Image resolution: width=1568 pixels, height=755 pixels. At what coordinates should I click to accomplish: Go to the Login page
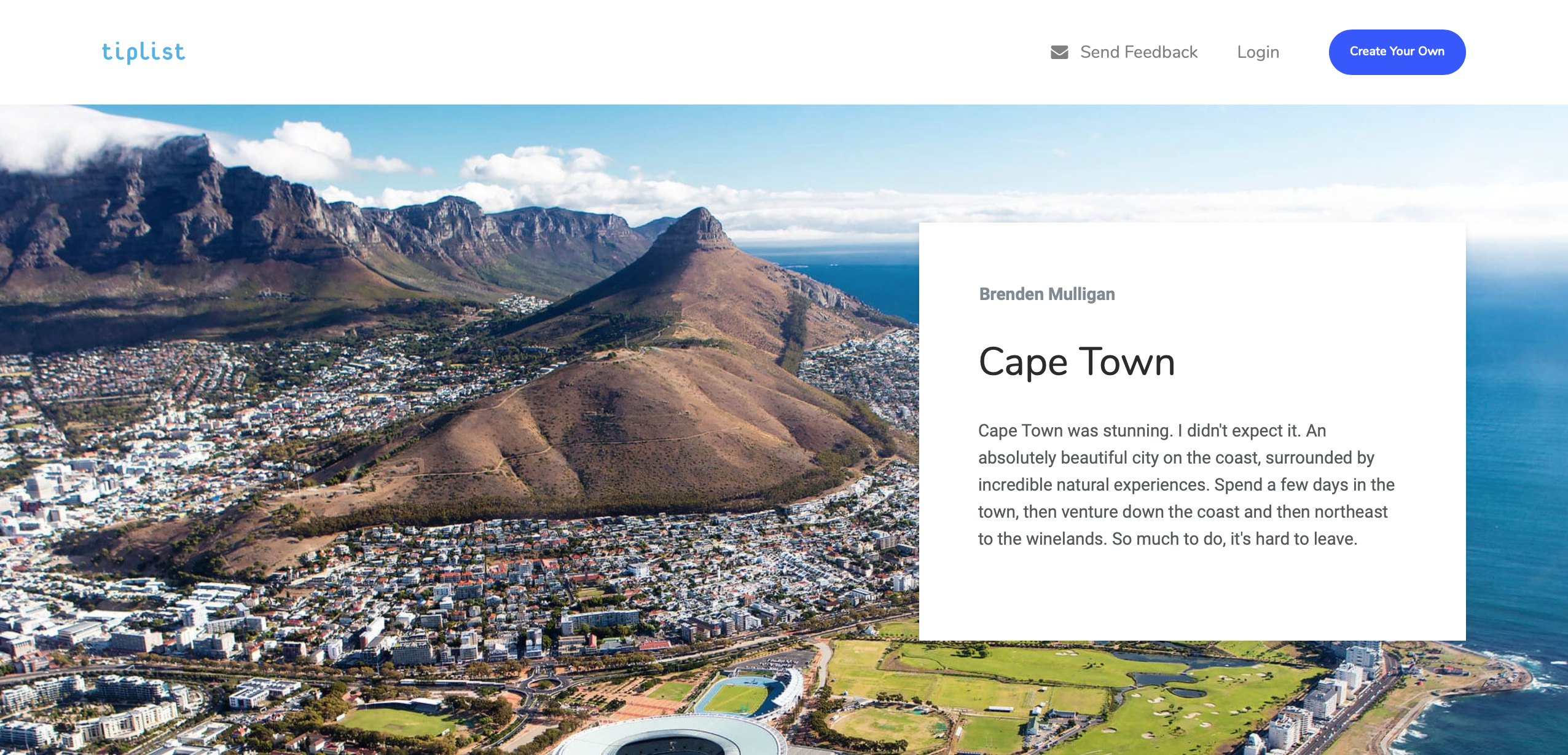coord(1258,52)
